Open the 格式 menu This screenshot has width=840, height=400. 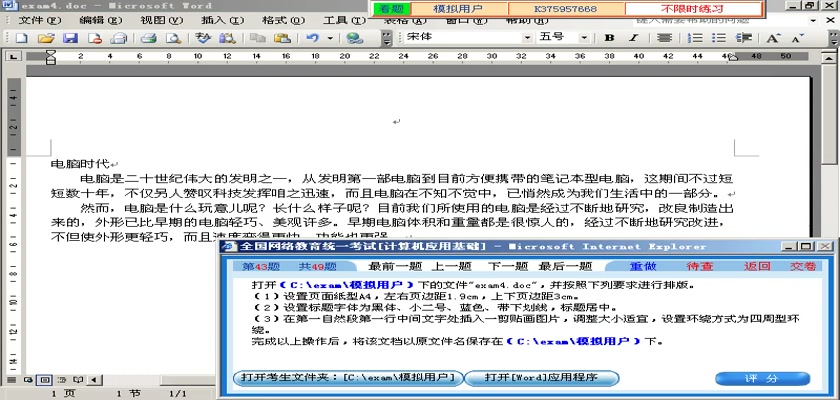283,20
